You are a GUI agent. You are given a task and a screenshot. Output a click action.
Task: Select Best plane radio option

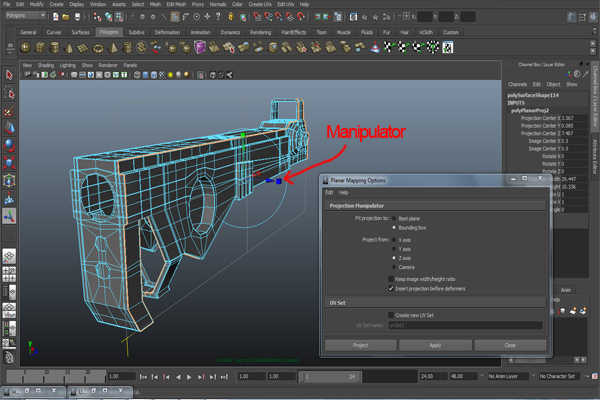click(394, 219)
